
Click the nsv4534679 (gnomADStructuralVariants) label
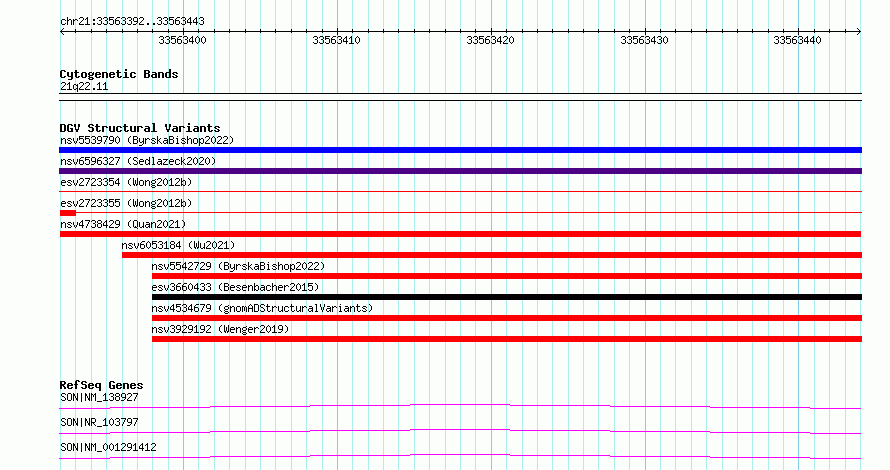[262, 308]
